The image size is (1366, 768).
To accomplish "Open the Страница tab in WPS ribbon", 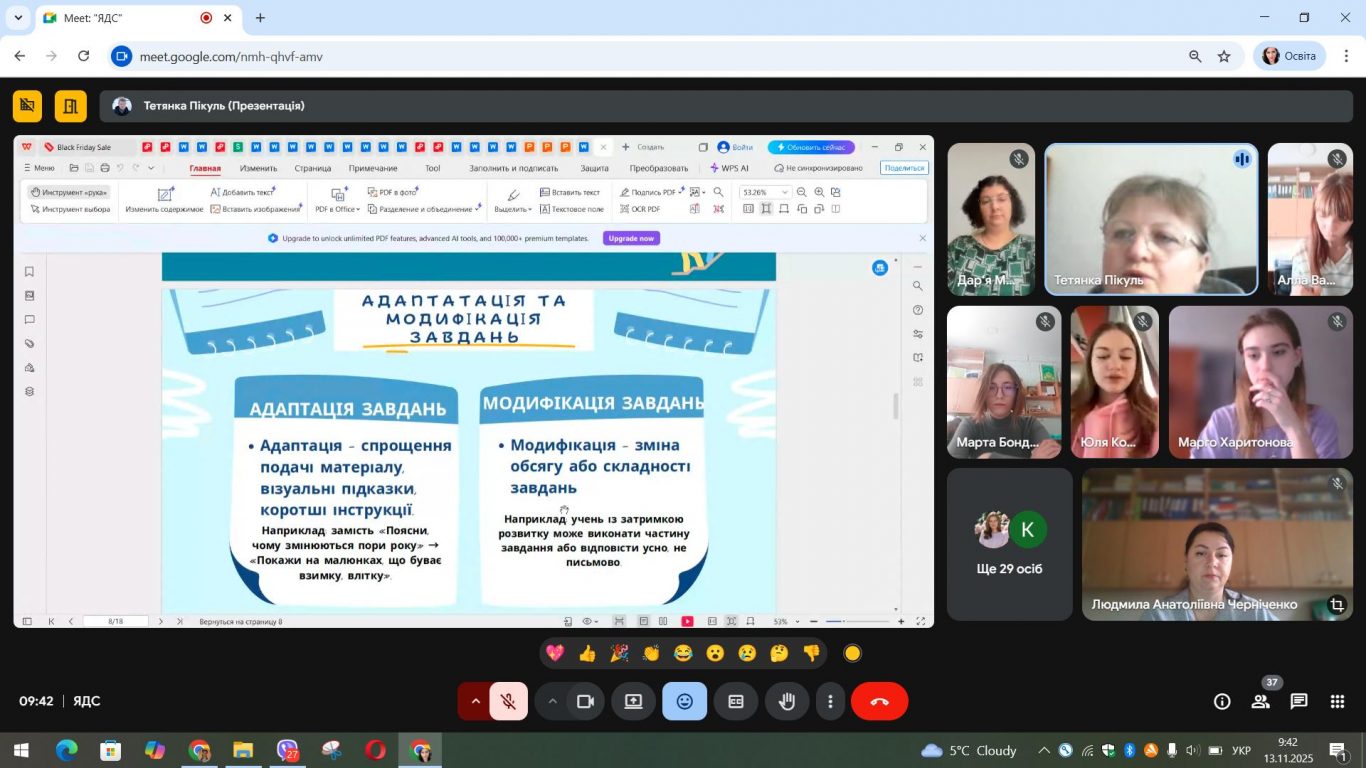I will [x=313, y=168].
